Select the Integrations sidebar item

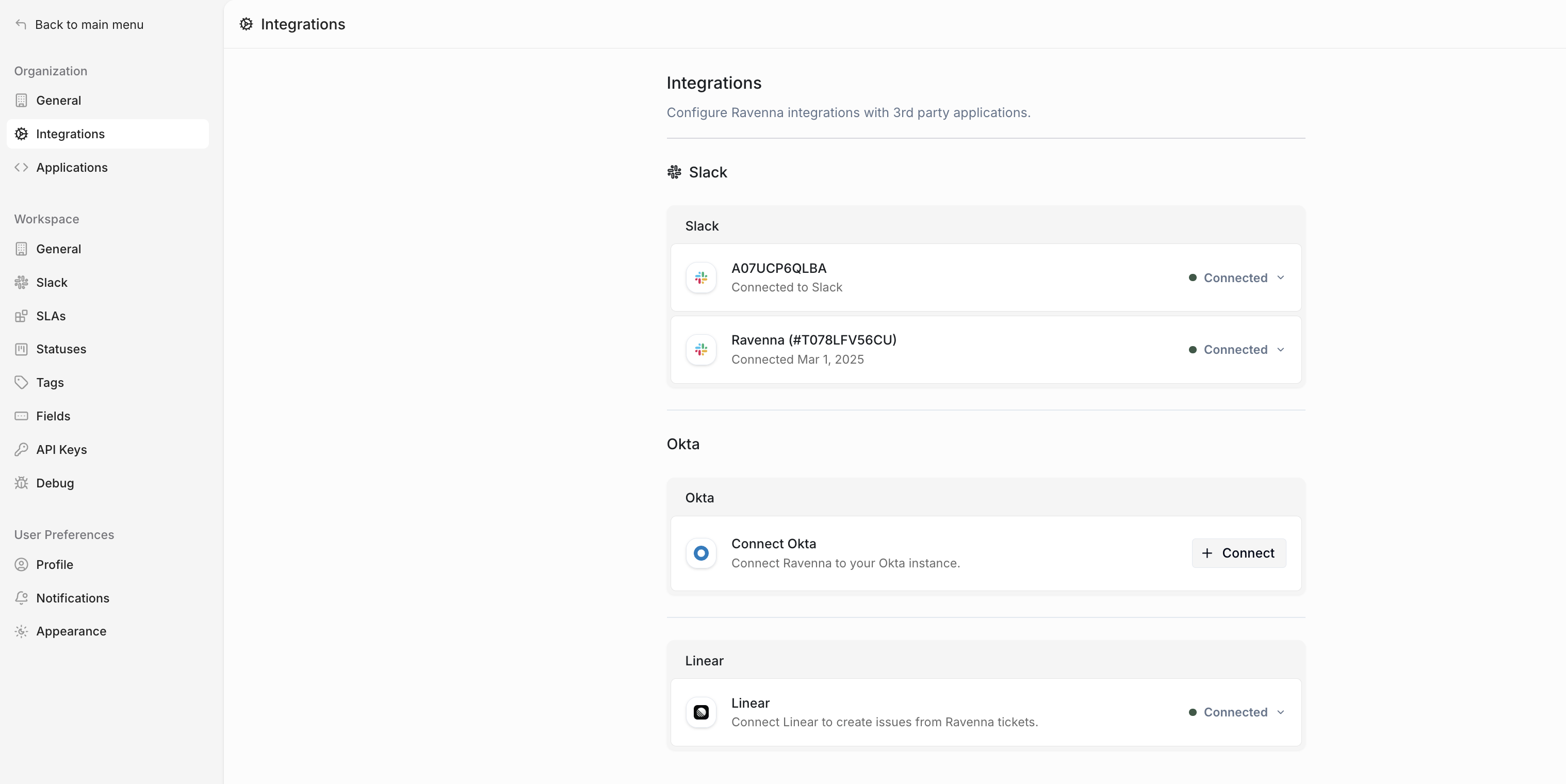tap(108, 134)
